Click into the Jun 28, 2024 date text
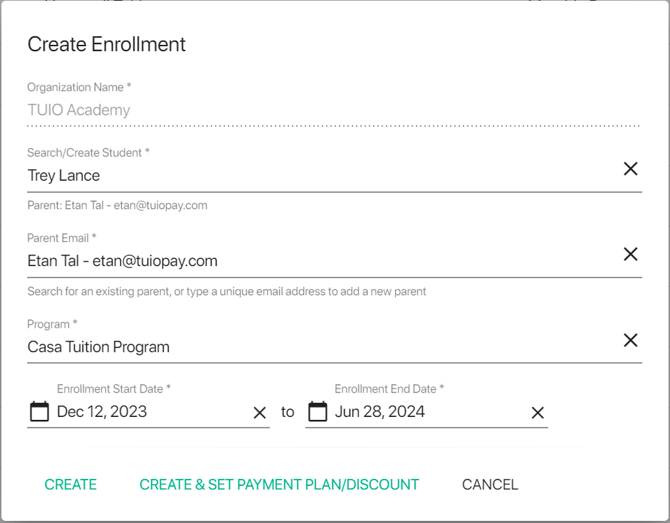This screenshot has width=670, height=523. coord(380,412)
